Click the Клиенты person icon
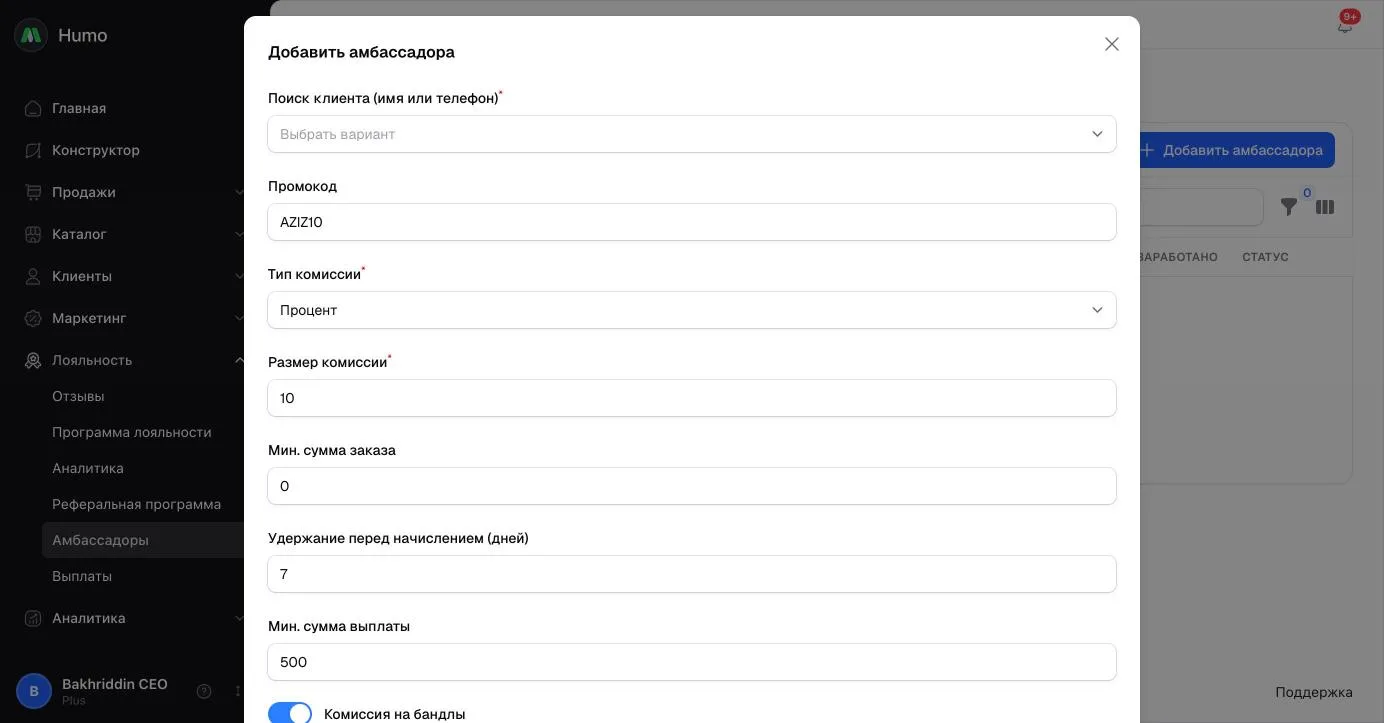1384x723 pixels. coord(33,276)
